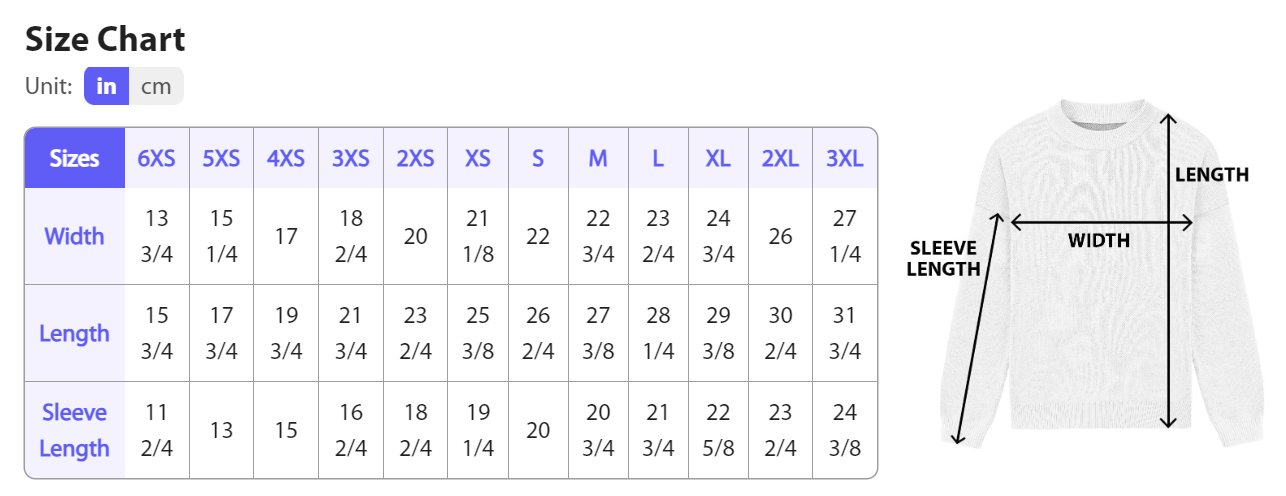Select the XL size column header
1286x496 pixels.
[x=718, y=158]
